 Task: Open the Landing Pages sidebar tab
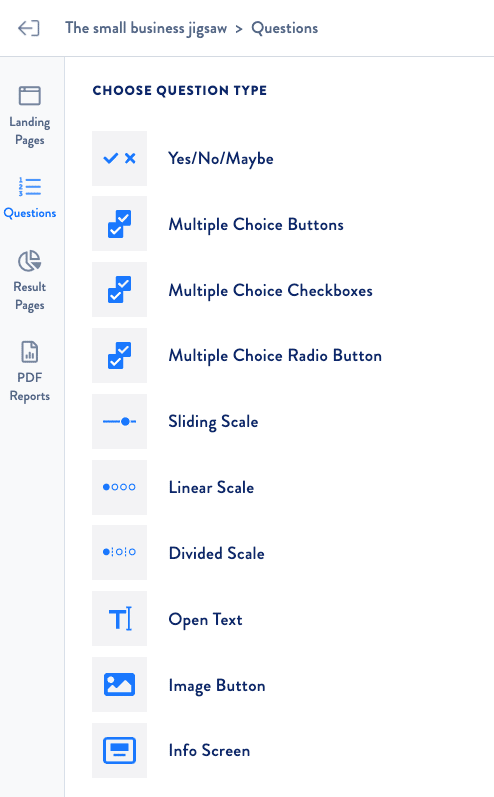(29, 116)
